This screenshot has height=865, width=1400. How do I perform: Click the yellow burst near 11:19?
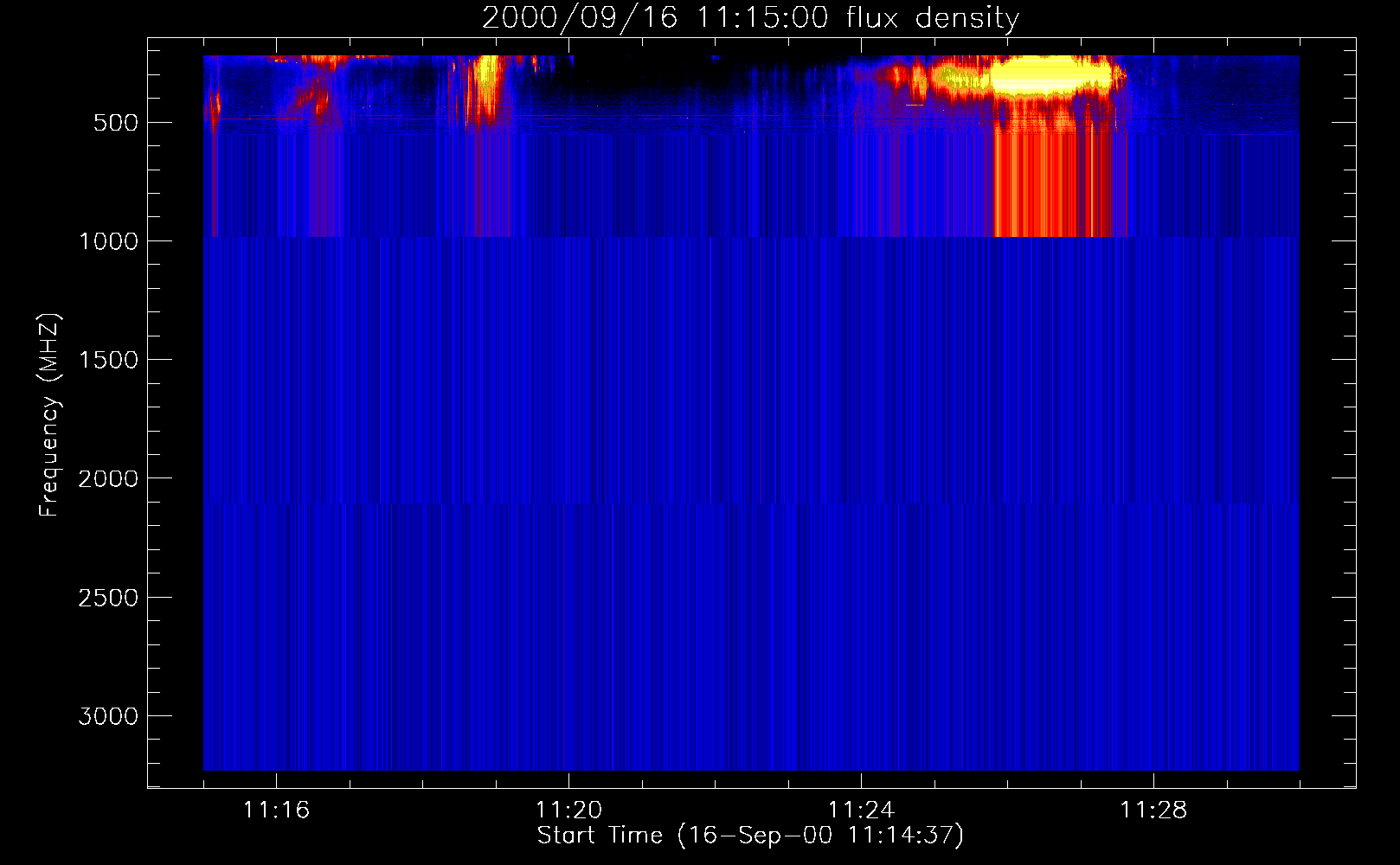click(x=487, y=78)
